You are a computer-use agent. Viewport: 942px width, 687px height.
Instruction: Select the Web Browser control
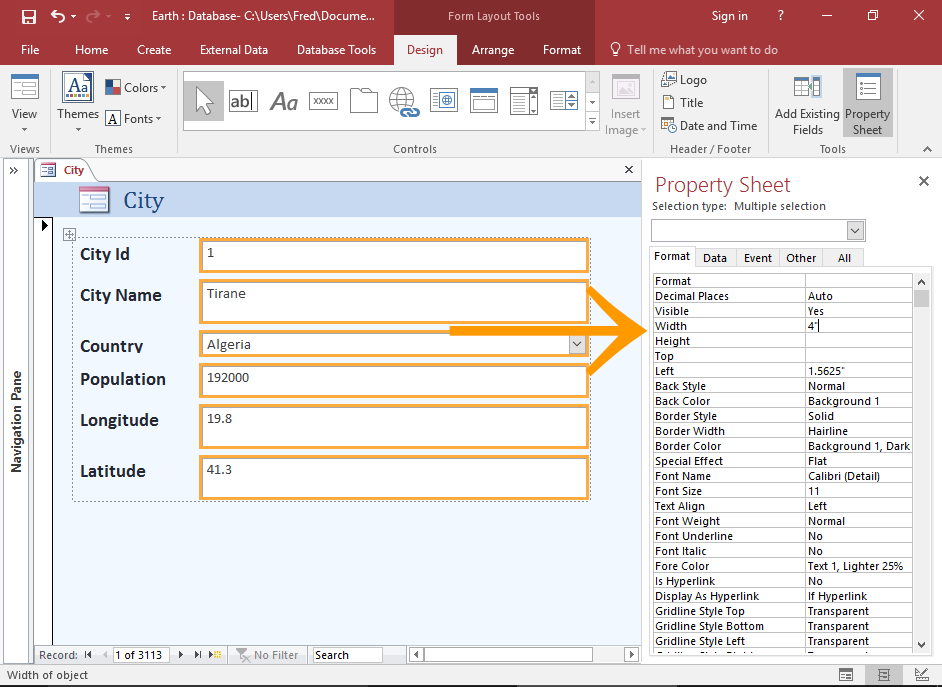(x=443, y=101)
